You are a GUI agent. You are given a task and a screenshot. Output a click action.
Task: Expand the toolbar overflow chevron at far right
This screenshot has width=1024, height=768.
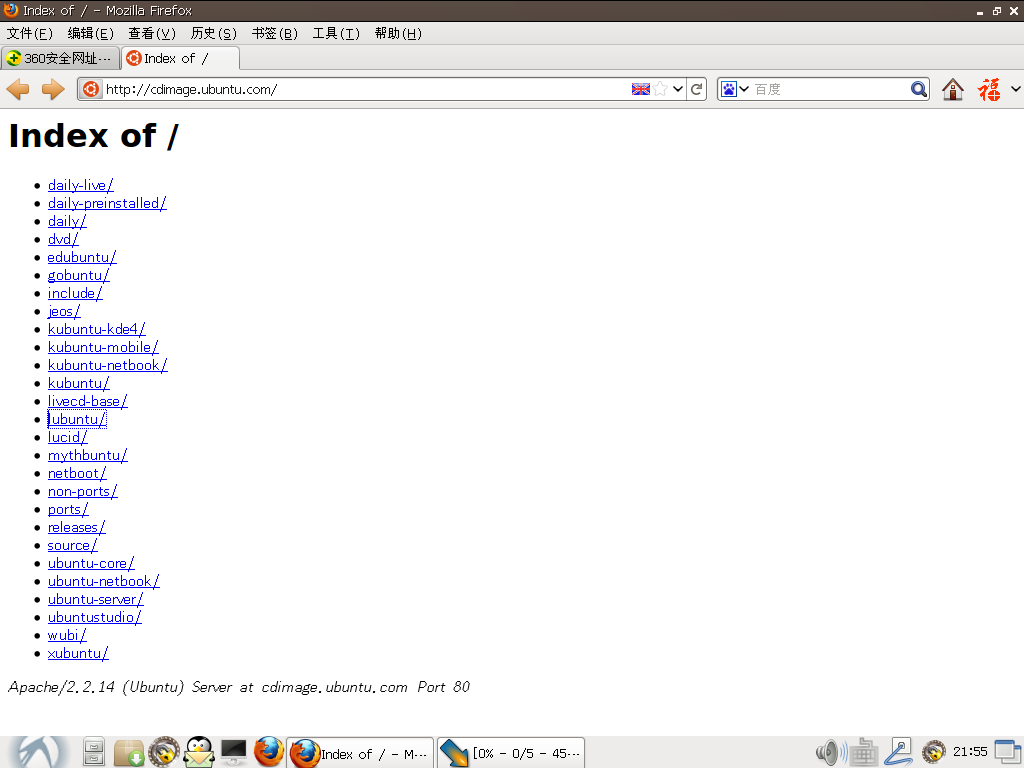tap(1016, 89)
